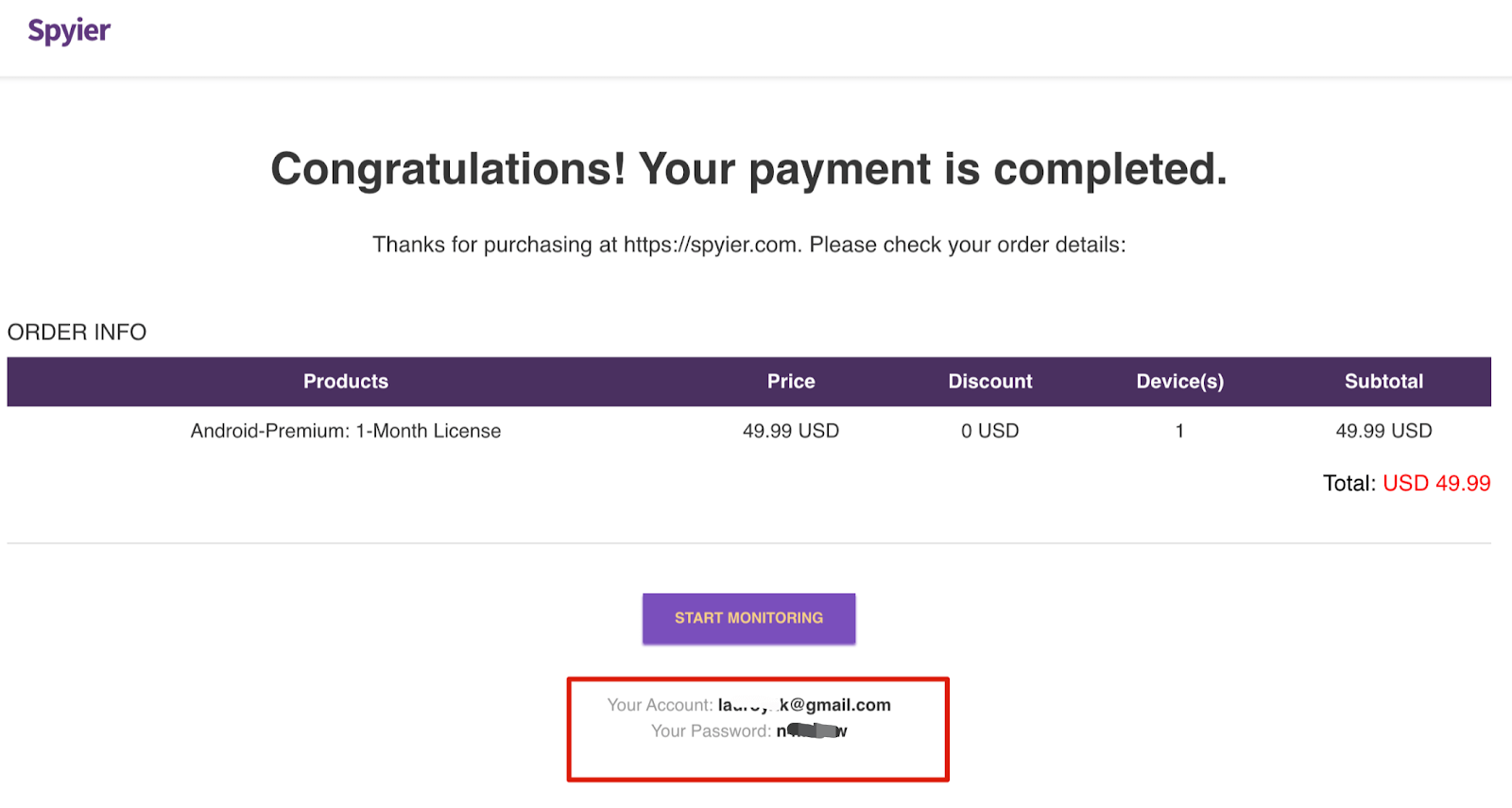Click the 0 USD discount cell
This screenshot has height=808, width=1512.
tap(990, 431)
